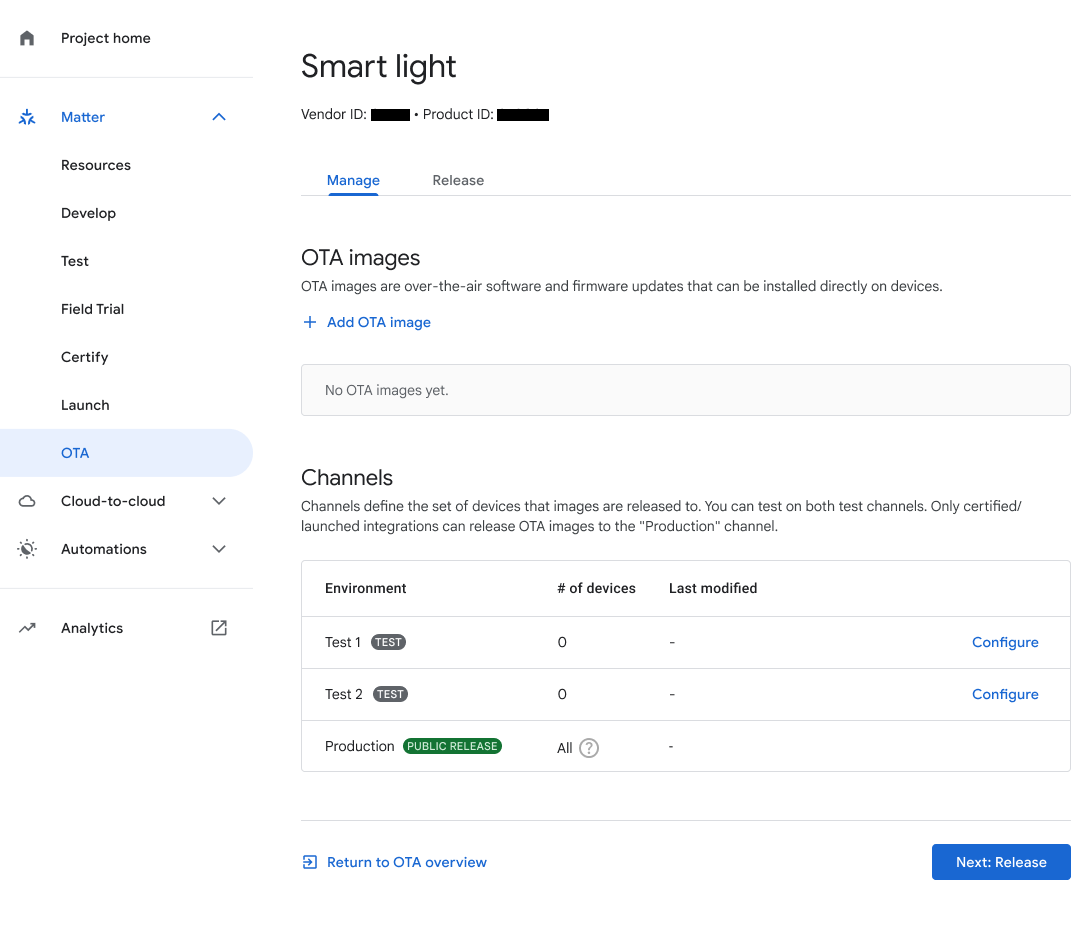The width and height of the screenshot is (1087, 933).
Task: Click the question mark icon next to All
Action: (588, 747)
